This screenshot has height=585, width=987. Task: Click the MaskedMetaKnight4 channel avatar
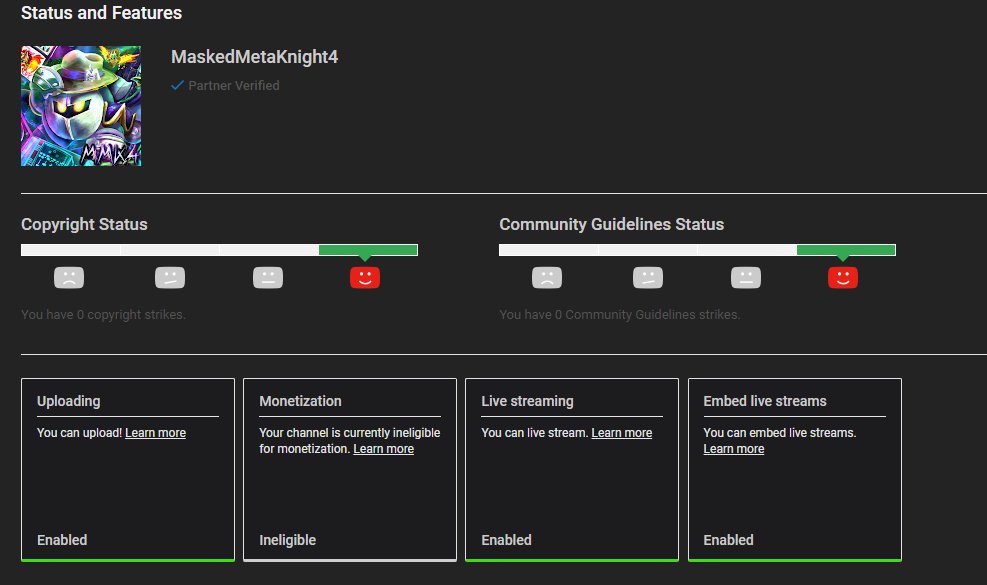[81, 106]
